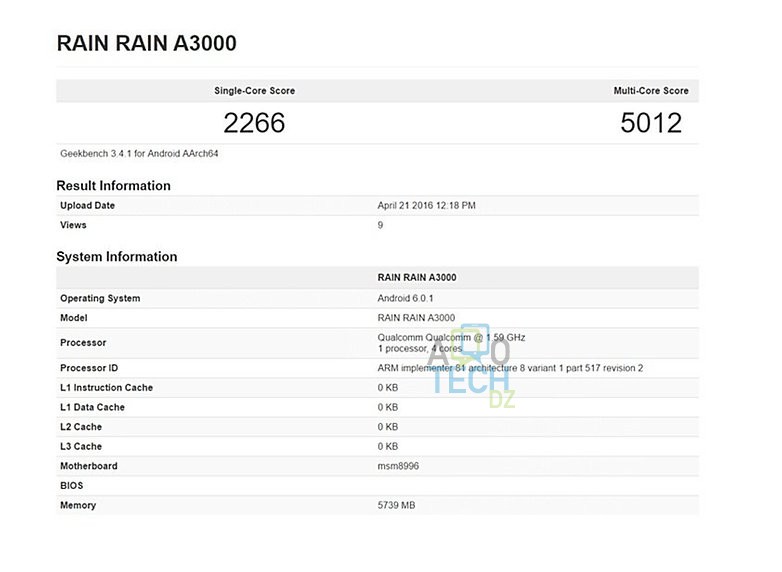
Task: Select the April 21 2016 12:18 PM value
Action: (x=426, y=205)
